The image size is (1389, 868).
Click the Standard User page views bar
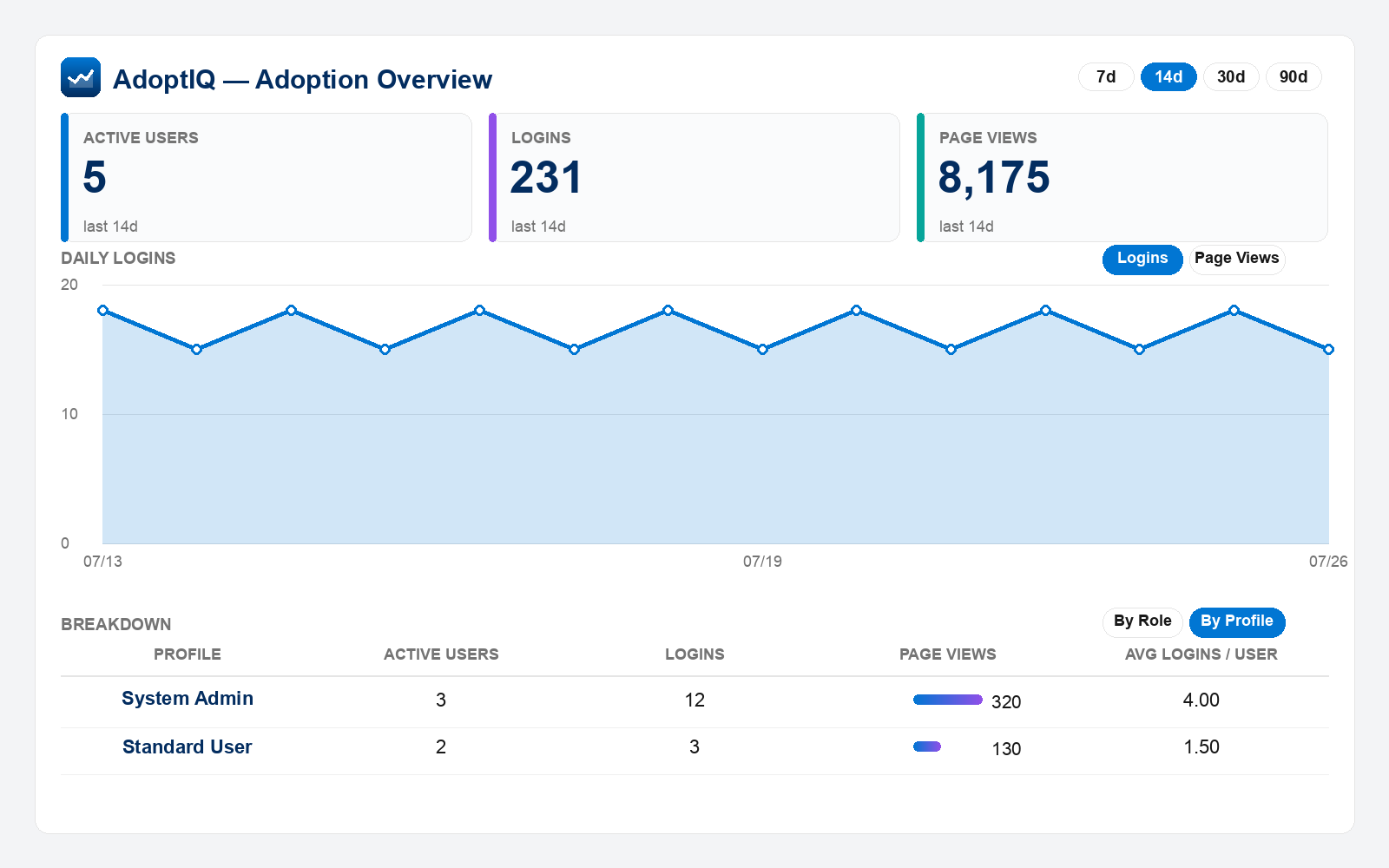coord(927,746)
